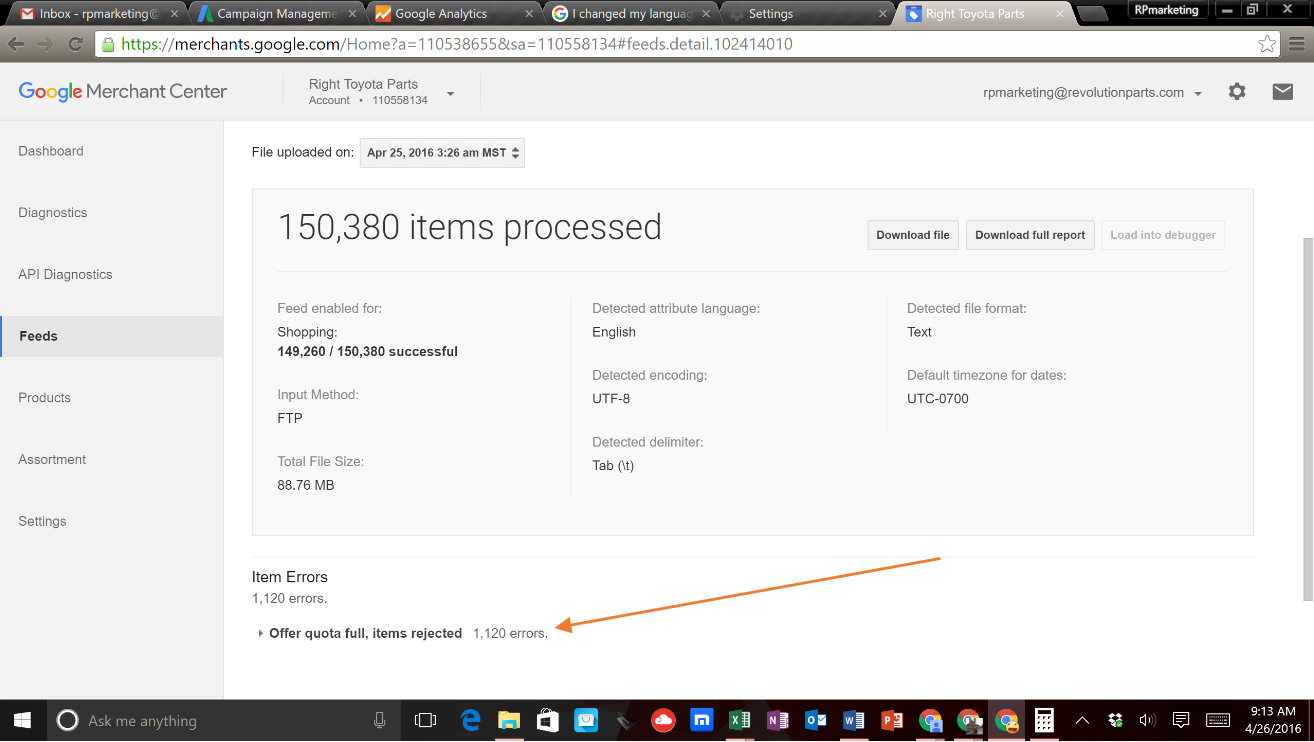1314x742 pixels.
Task: Click the RPmarketing Chrome profile button
Action: [x=1166, y=9]
